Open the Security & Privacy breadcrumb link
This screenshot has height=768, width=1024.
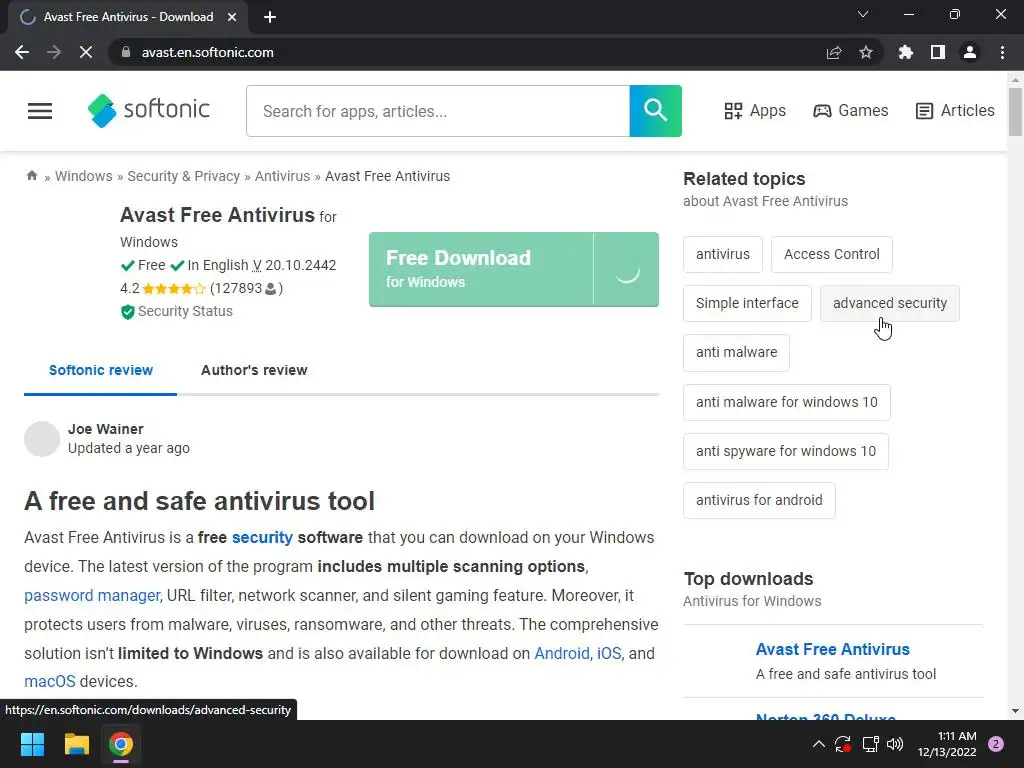(184, 176)
